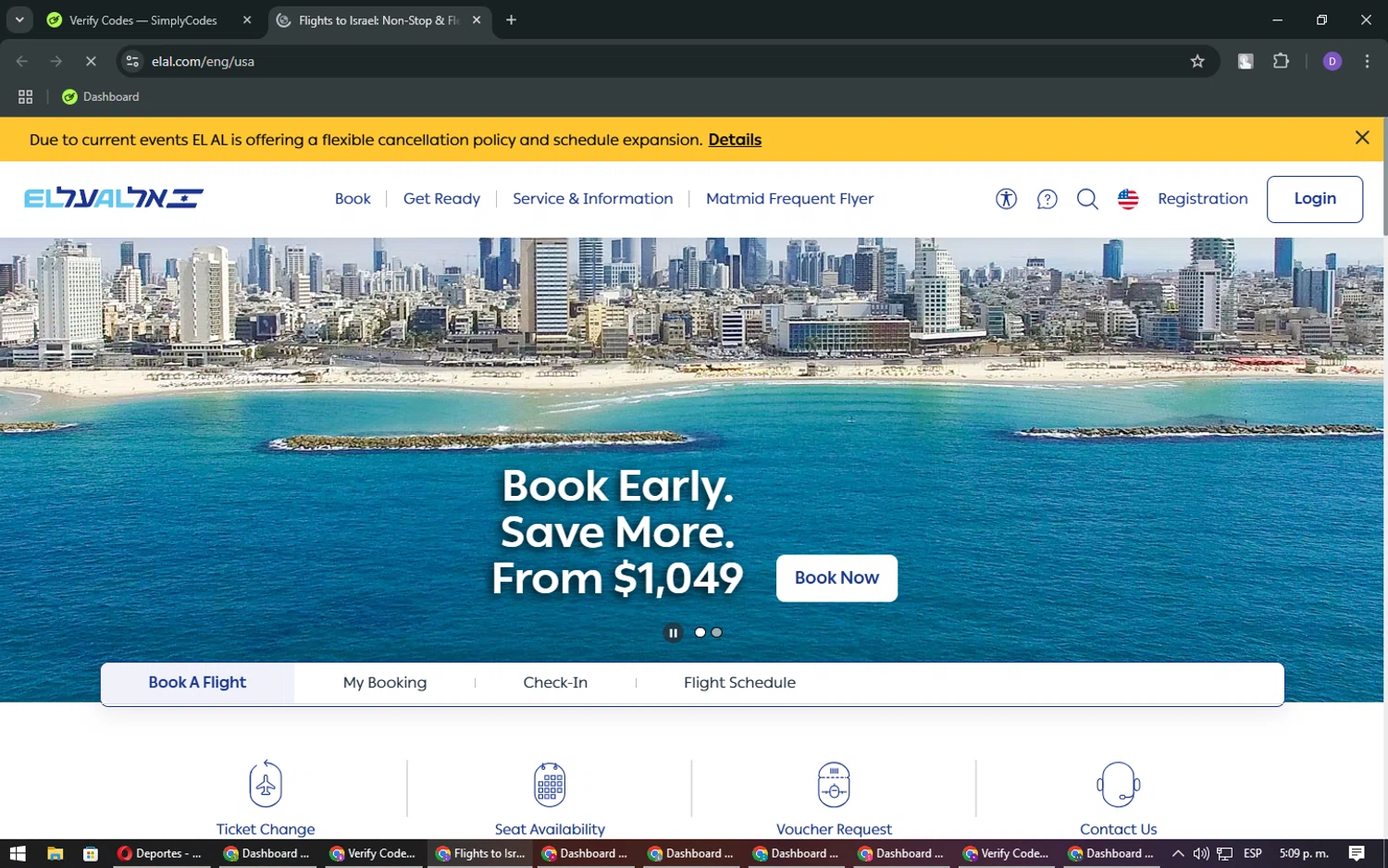Open the browser extensions puzzle icon
Viewport: 1388px width, 868px height.
(1281, 61)
